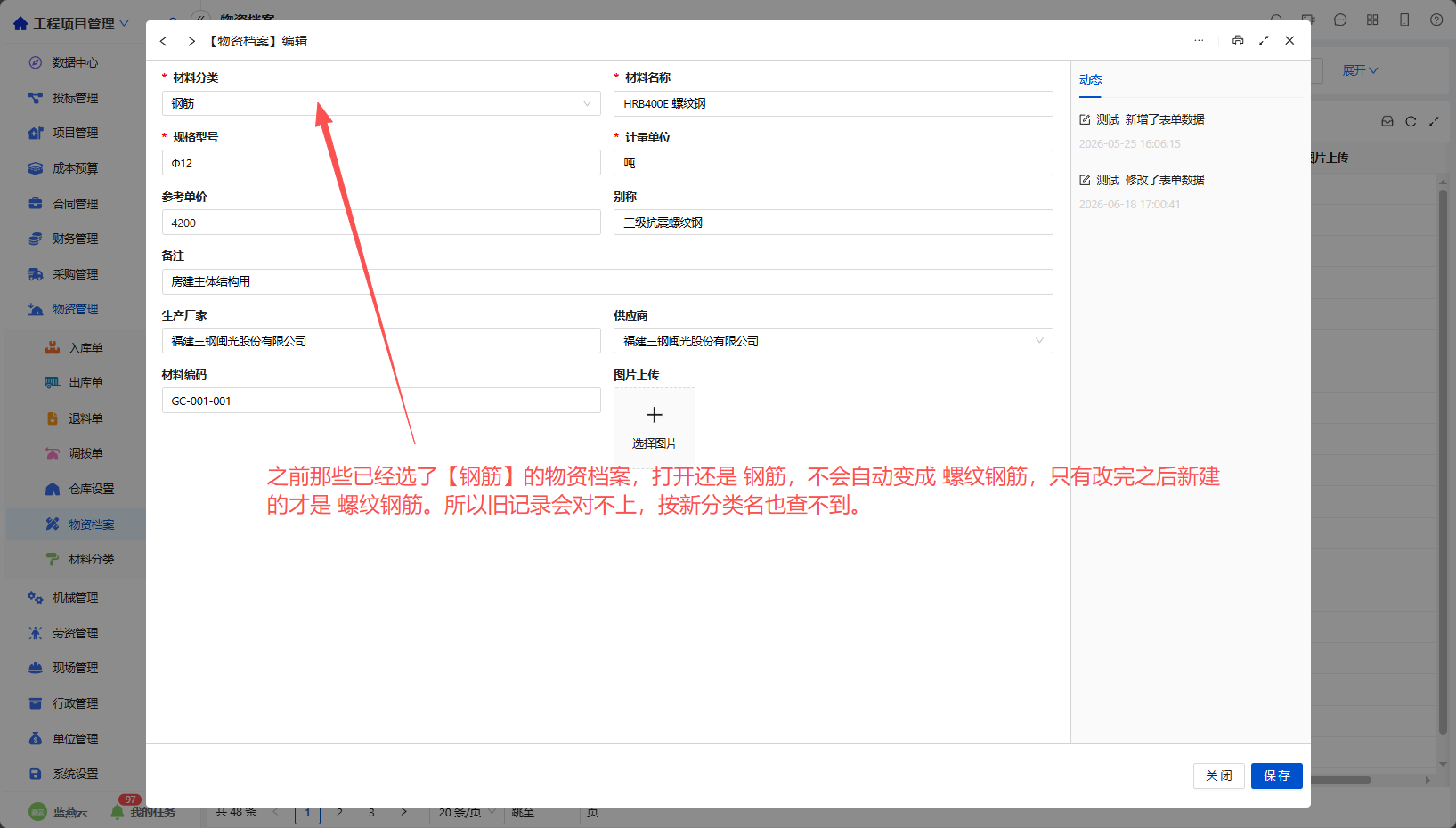Click the 别称 field 三级抗震螺纹钢
1456x828 pixels.
click(834, 223)
